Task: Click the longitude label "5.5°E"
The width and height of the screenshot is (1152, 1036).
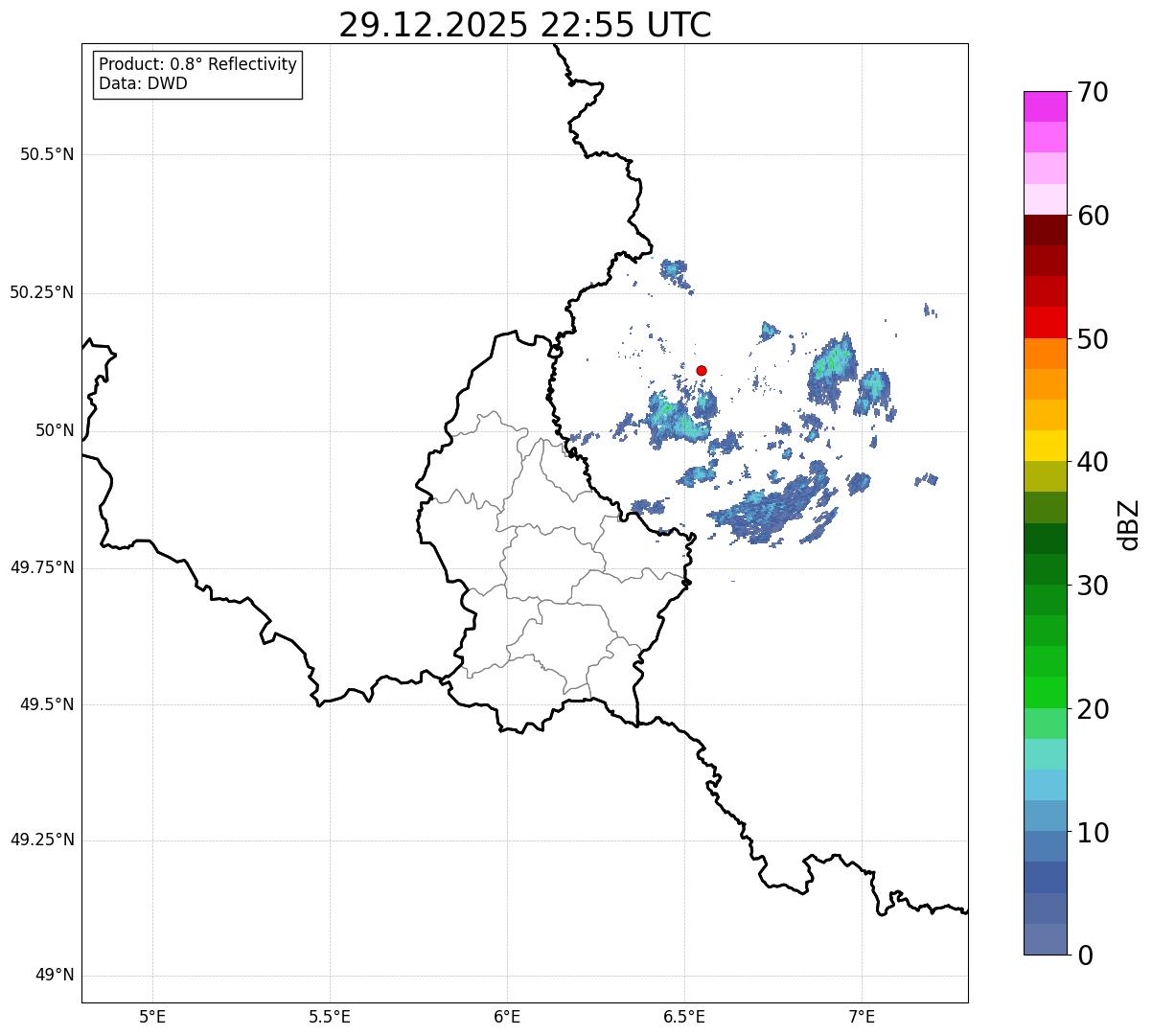Action: coord(330,1016)
